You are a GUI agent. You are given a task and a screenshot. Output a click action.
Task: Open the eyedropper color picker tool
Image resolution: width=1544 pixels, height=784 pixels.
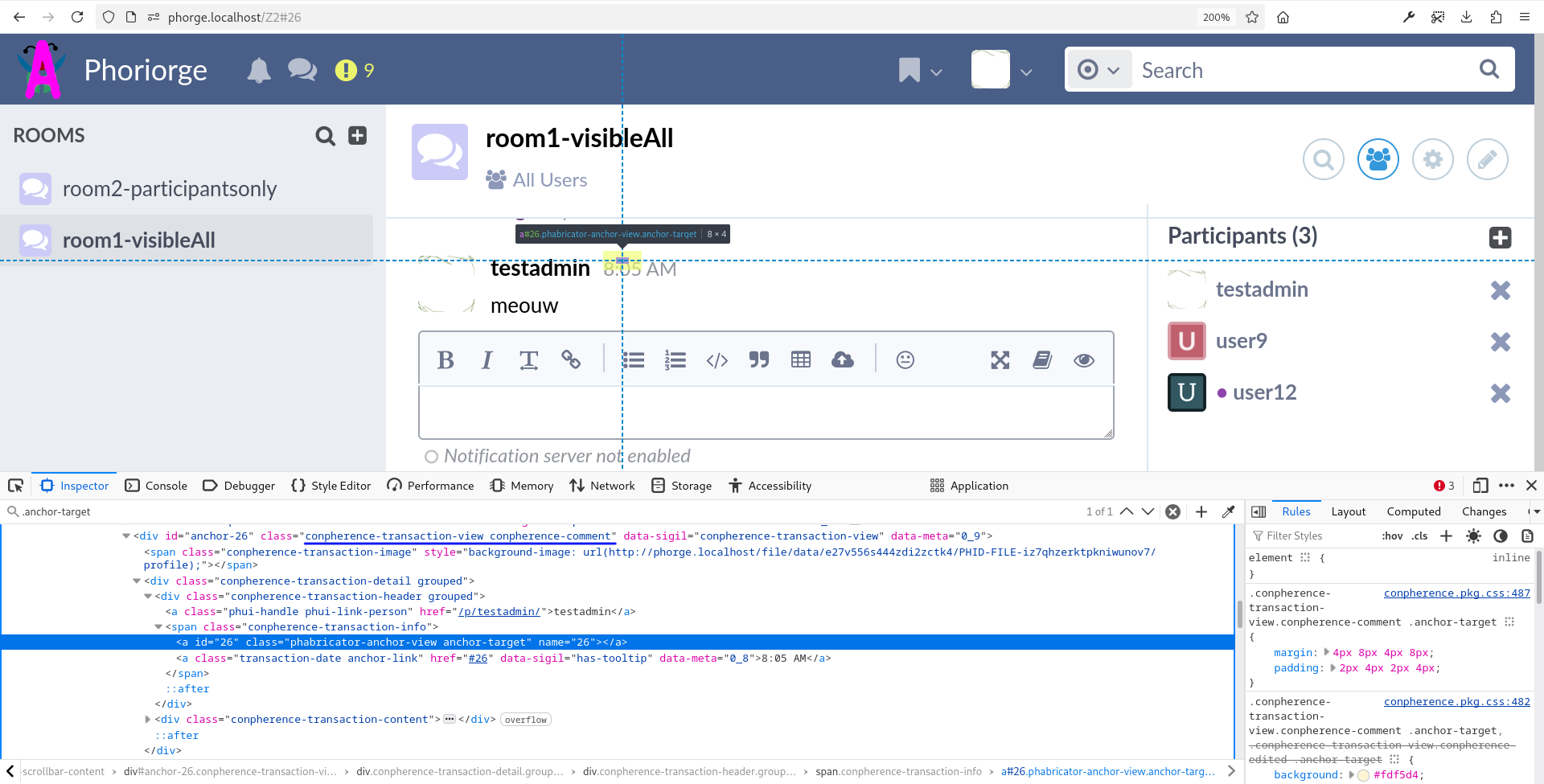pyautogui.click(x=1228, y=511)
